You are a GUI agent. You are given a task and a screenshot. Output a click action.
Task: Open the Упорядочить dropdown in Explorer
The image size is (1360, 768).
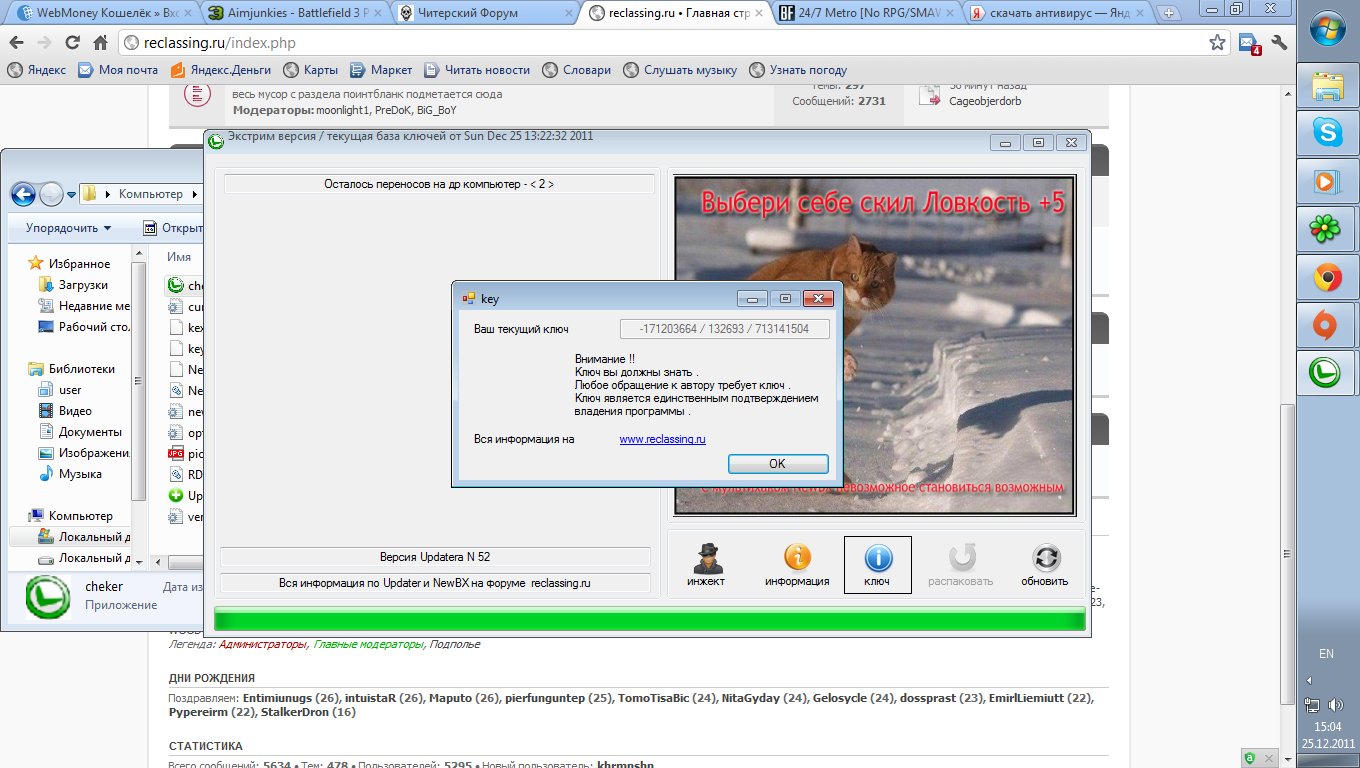[69, 228]
